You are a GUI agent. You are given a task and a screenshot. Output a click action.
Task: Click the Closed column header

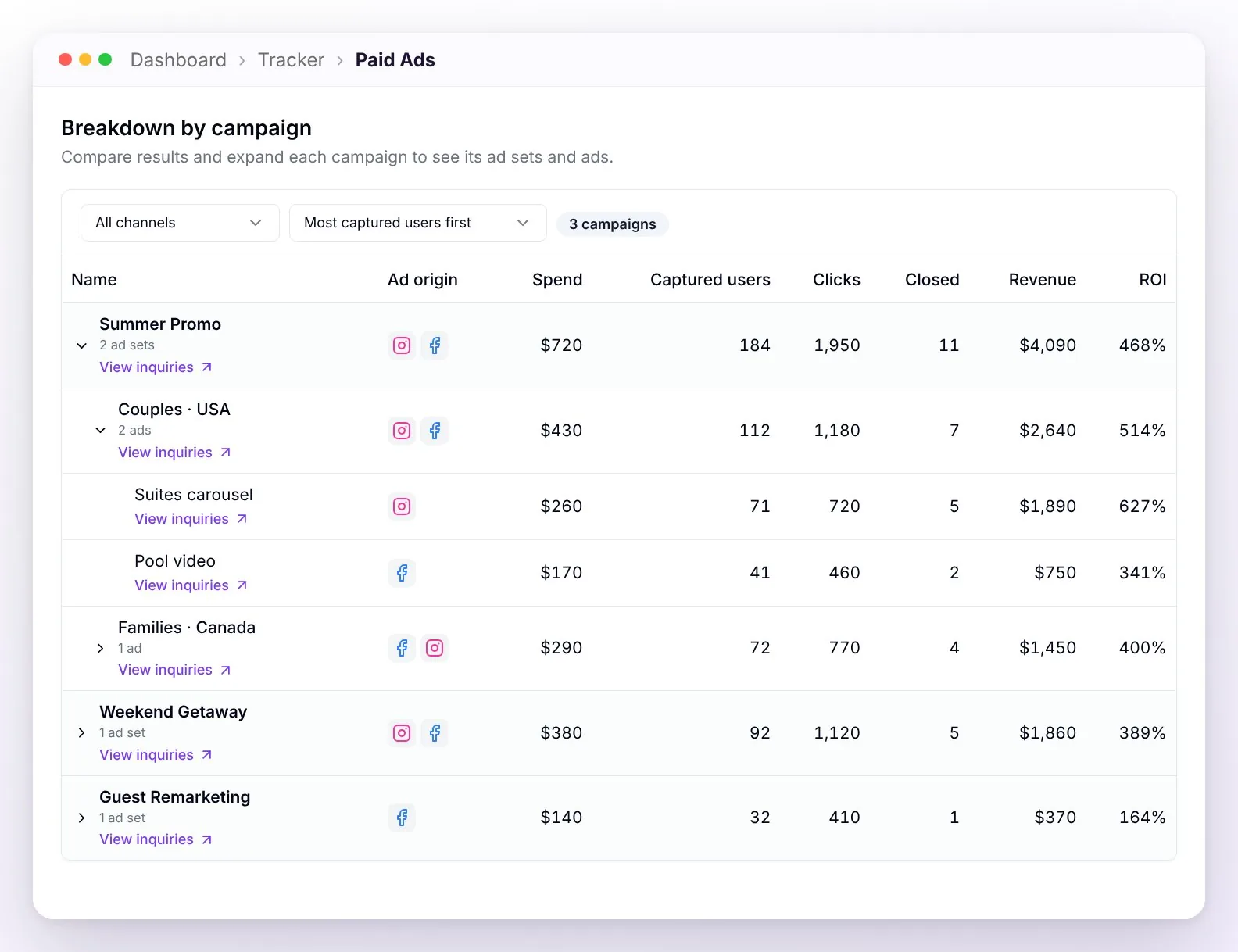[x=932, y=280]
